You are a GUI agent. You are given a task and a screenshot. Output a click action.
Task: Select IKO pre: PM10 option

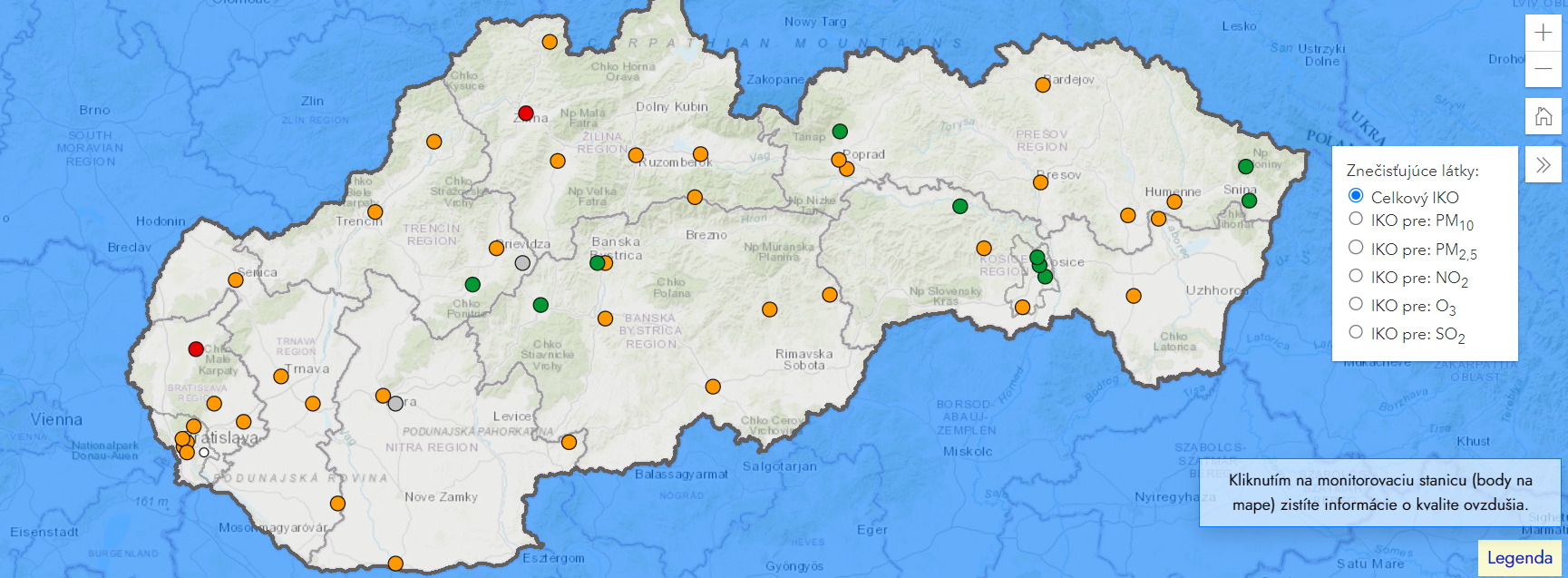[1356, 219]
